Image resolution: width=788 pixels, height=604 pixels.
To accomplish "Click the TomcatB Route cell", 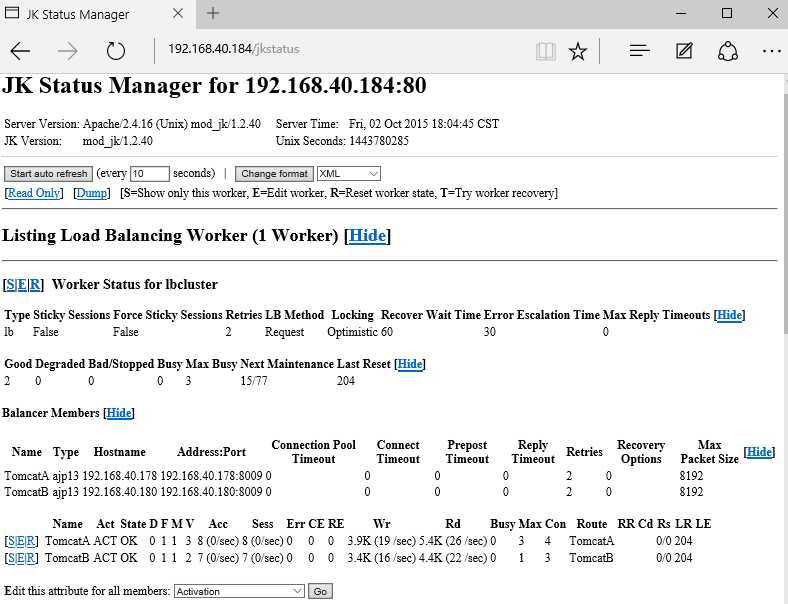I will pos(591,558).
